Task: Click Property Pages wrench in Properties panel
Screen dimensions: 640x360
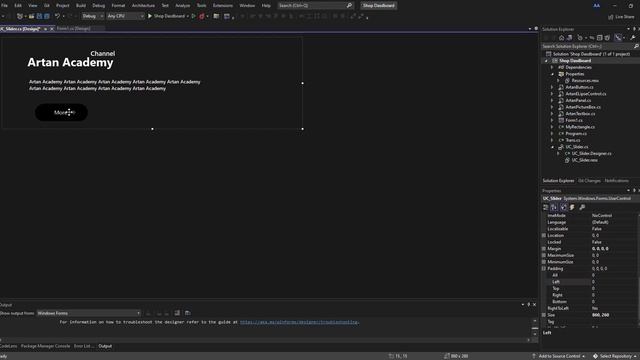Action: pyautogui.click(x=582, y=207)
